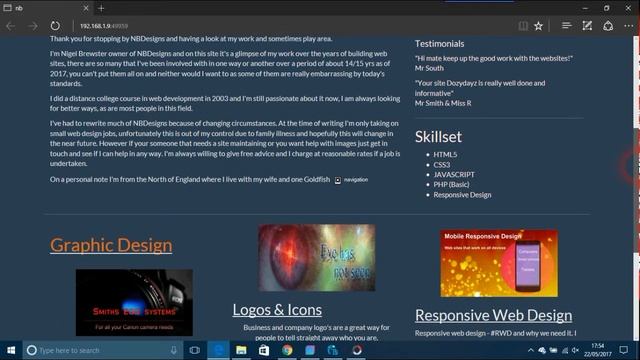The height and width of the screenshot is (360, 640).
Task: Click the forward navigation arrow
Action: pos(33,26)
